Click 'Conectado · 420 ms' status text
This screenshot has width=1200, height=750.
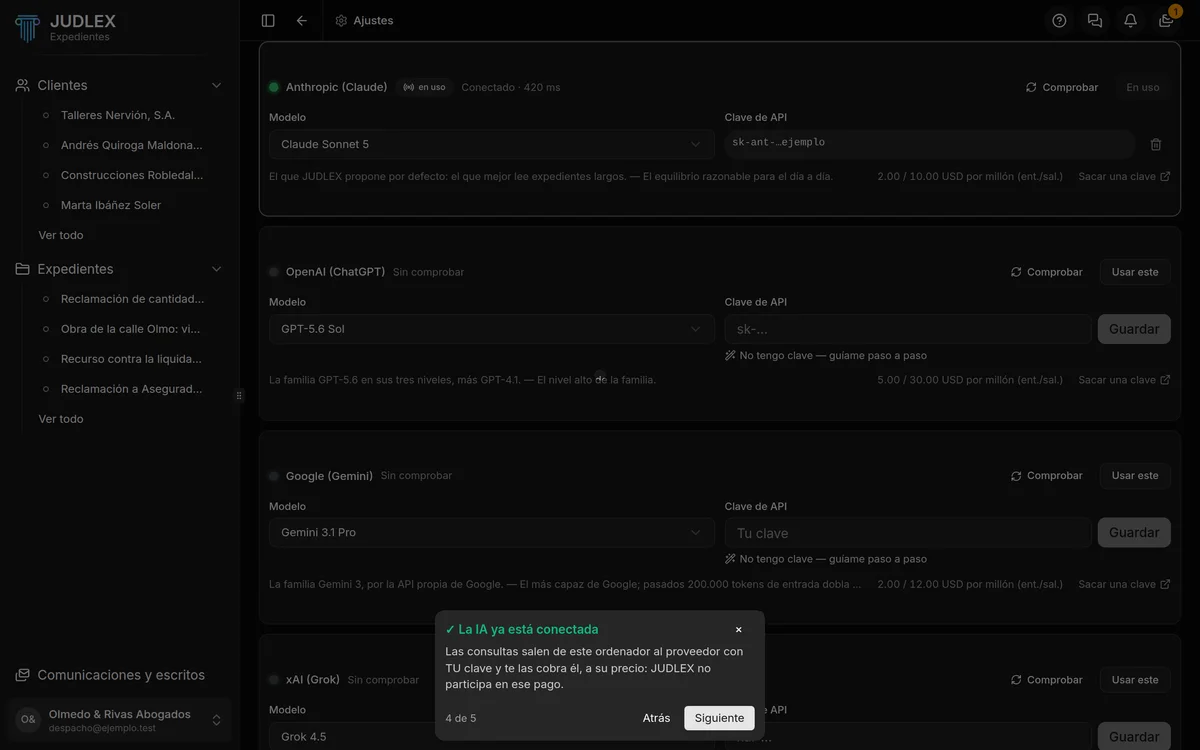[511, 87]
